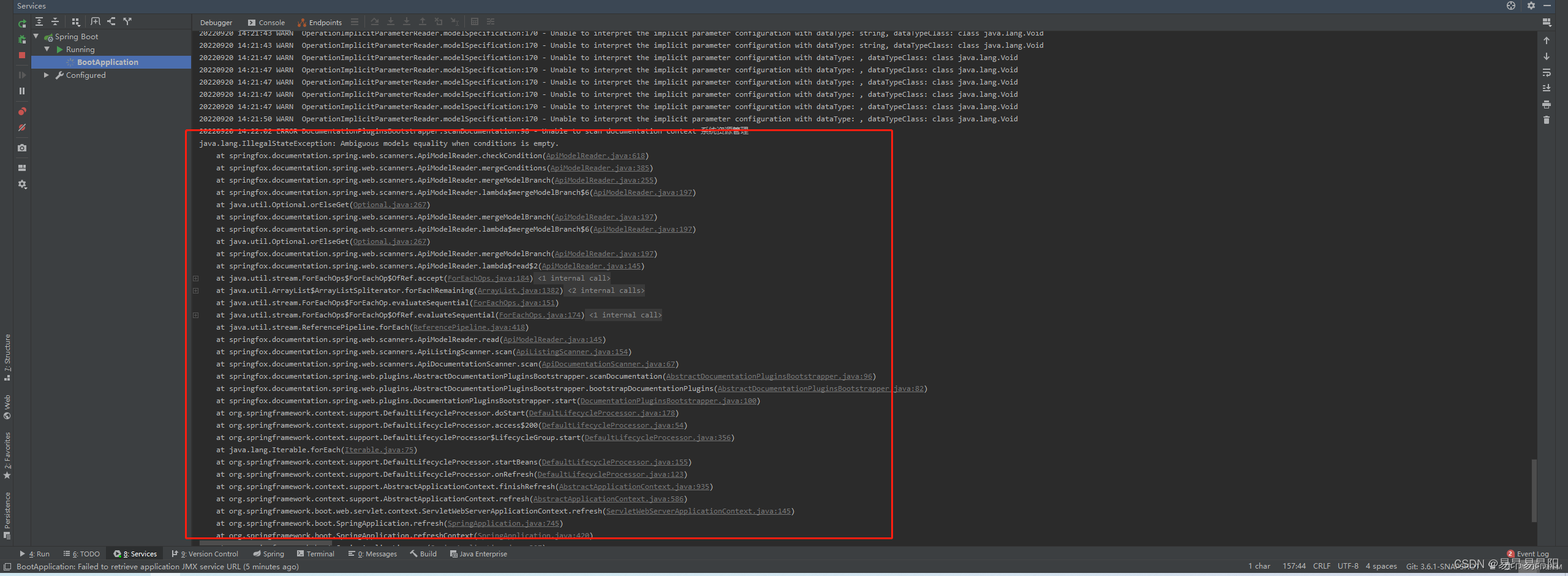
Task: Click Run to Cursor icon
Action: [454, 22]
